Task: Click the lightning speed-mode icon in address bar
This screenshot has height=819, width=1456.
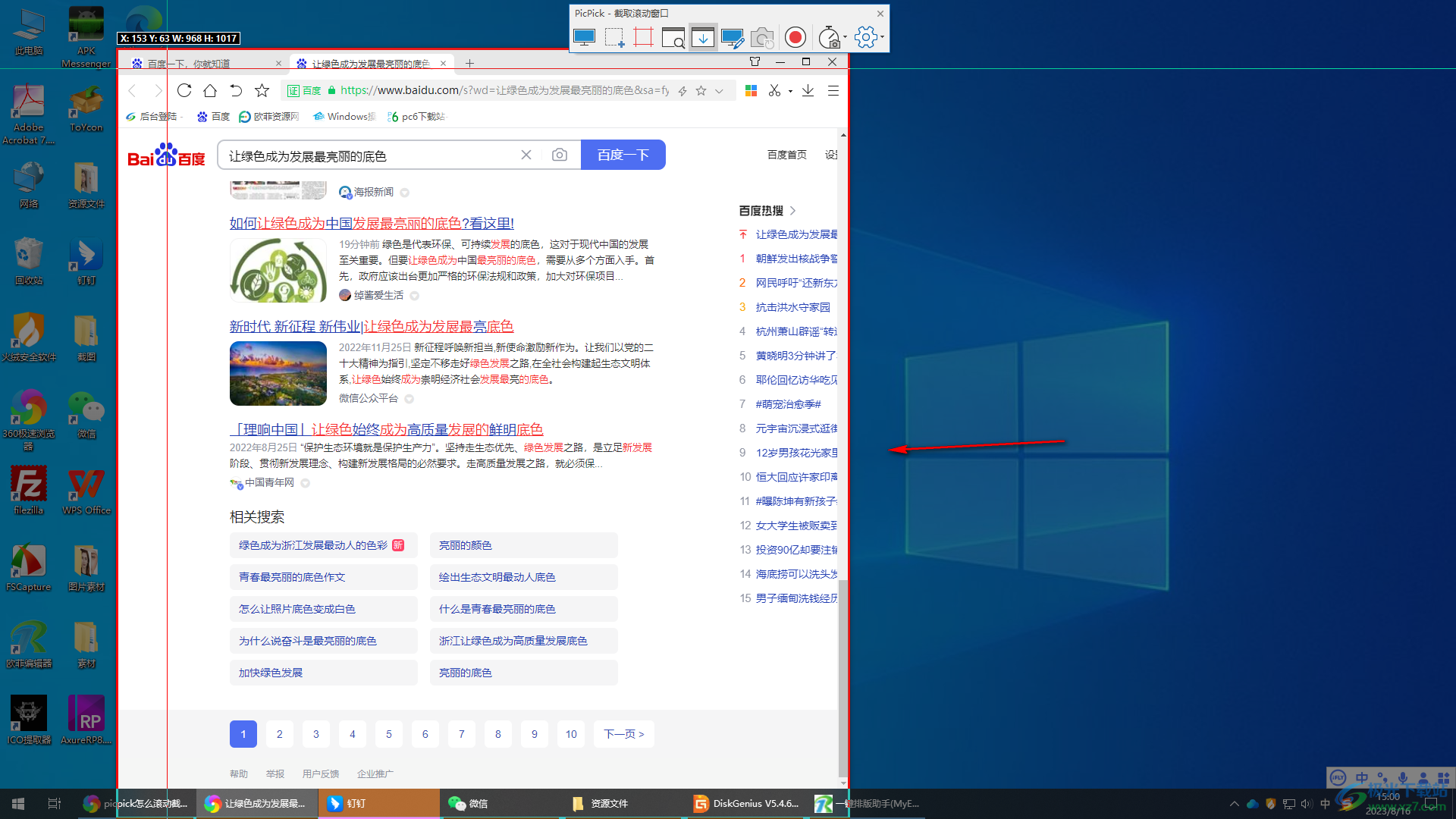Action: coord(682,91)
